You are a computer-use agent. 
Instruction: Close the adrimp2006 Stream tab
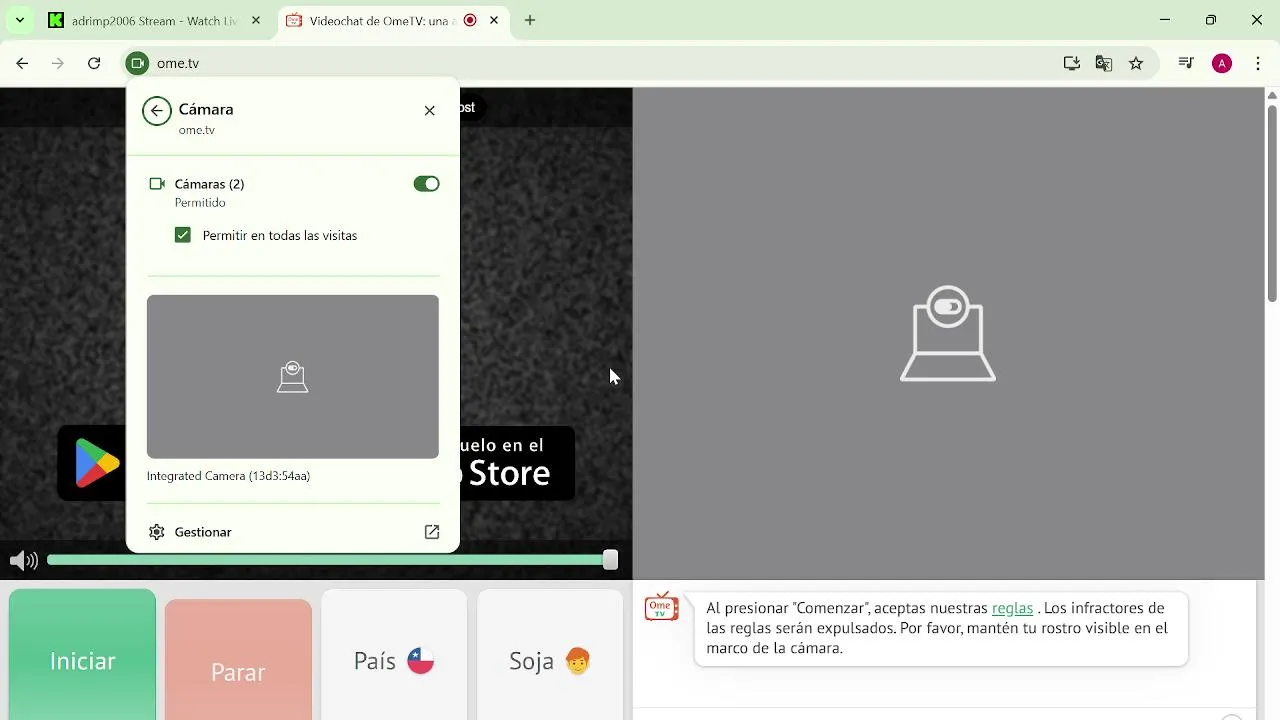pos(257,20)
